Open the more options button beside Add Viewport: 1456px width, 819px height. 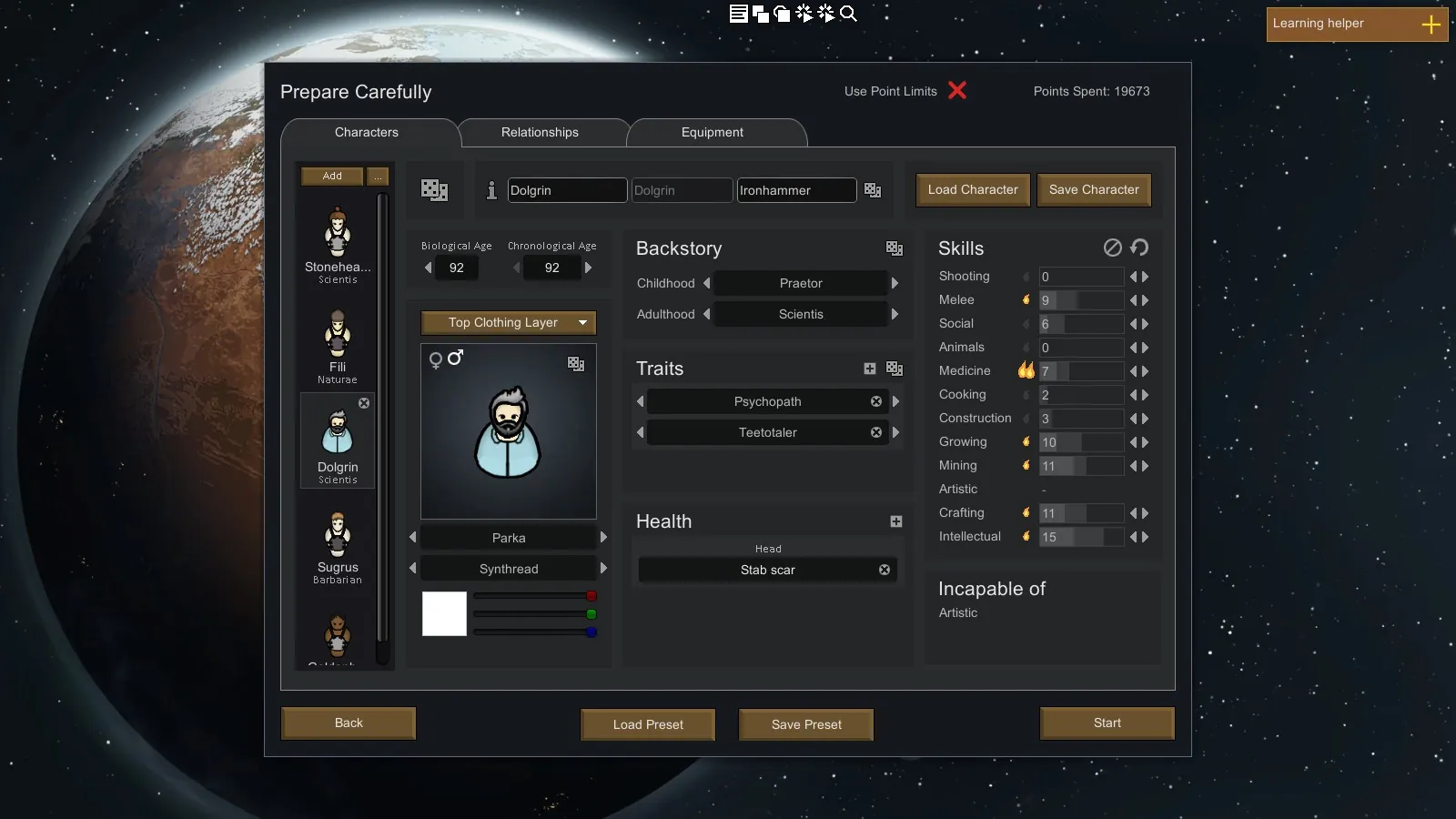(378, 176)
